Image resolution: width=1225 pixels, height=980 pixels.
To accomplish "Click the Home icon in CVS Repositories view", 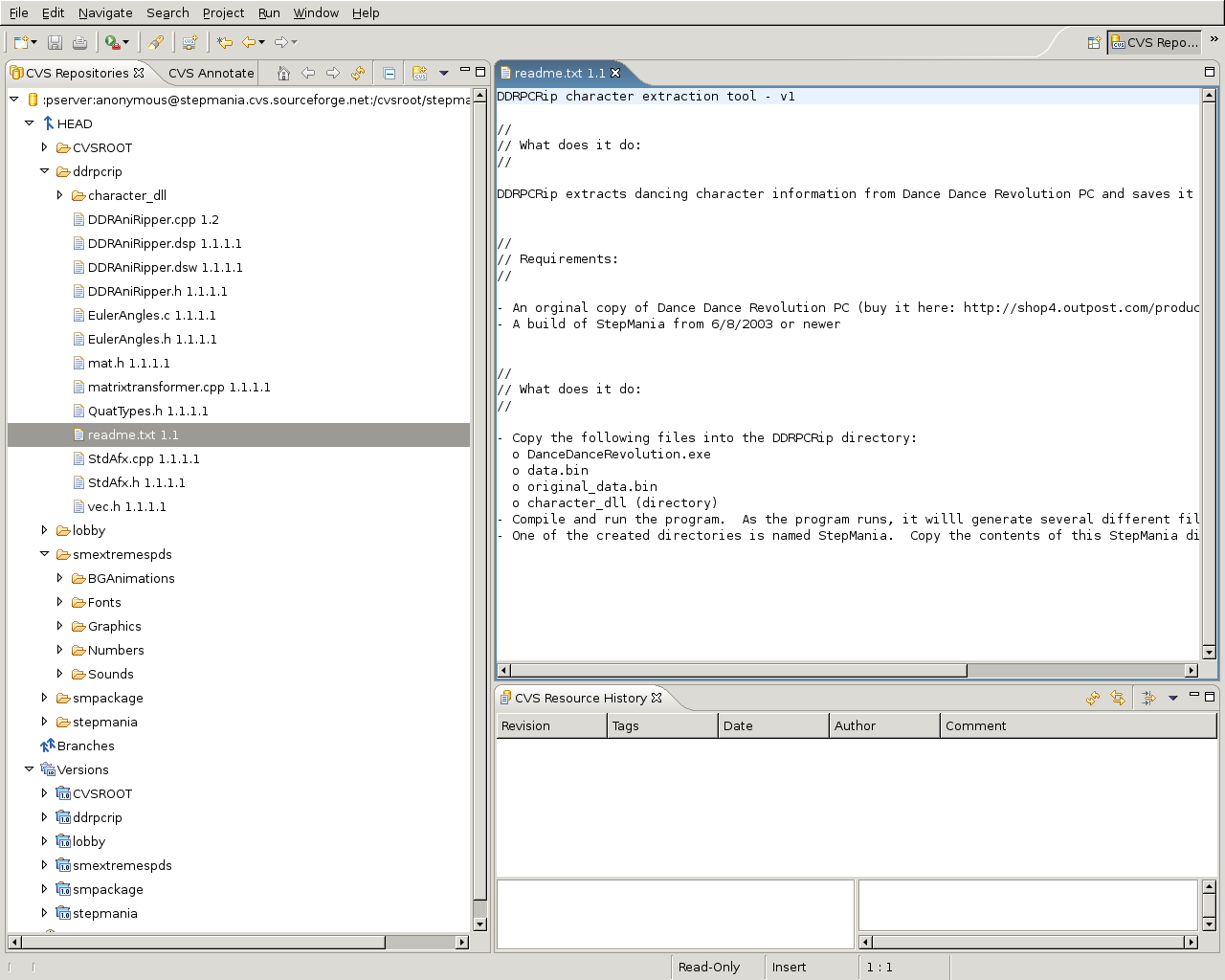I will point(283,73).
